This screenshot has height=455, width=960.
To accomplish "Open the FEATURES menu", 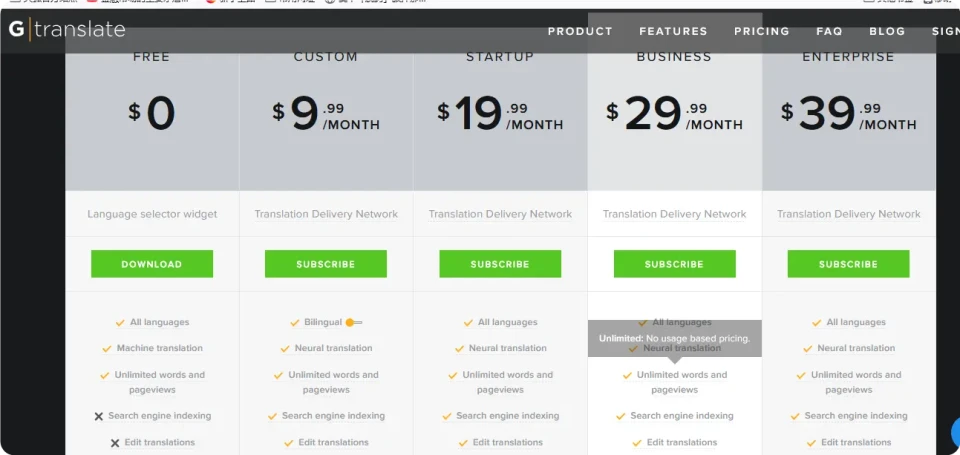I will 673,31.
